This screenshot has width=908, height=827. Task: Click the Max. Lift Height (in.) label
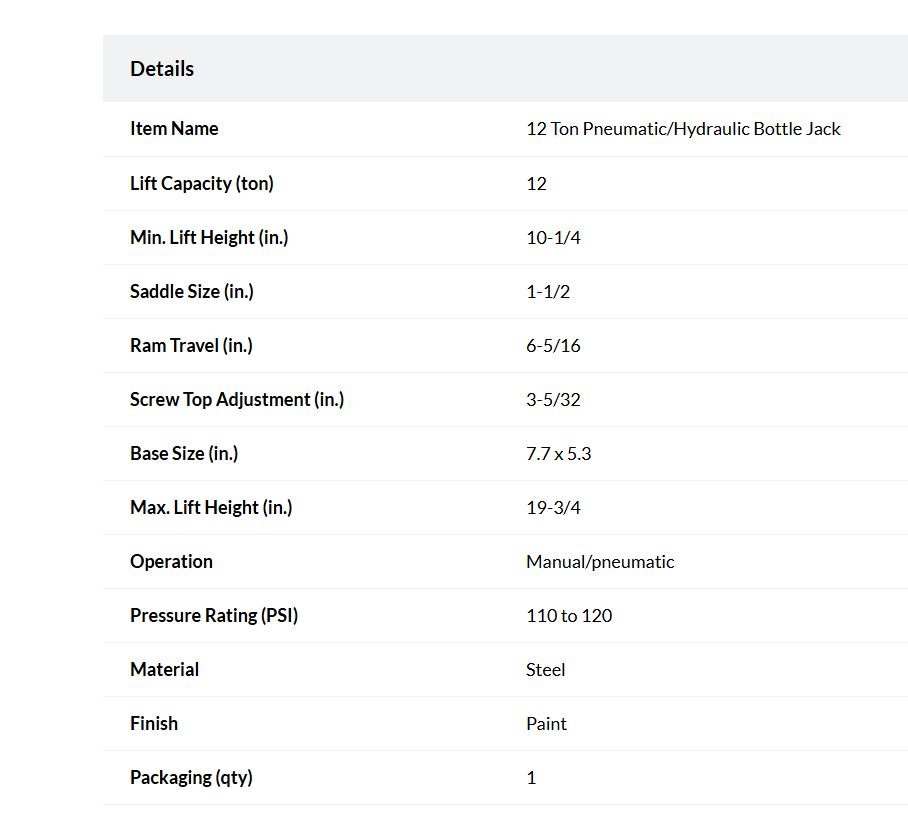point(211,507)
